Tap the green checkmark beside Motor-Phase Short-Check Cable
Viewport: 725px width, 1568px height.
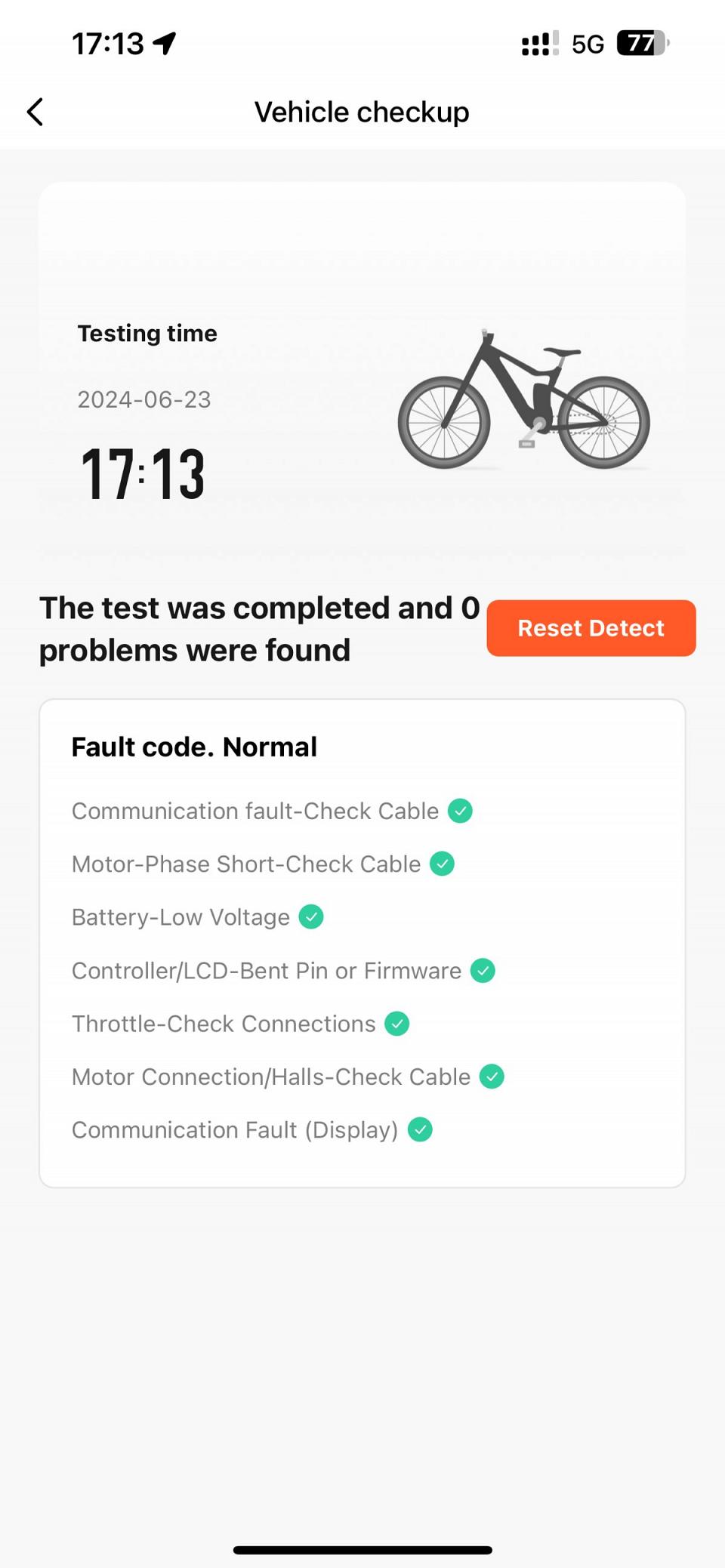coord(442,864)
